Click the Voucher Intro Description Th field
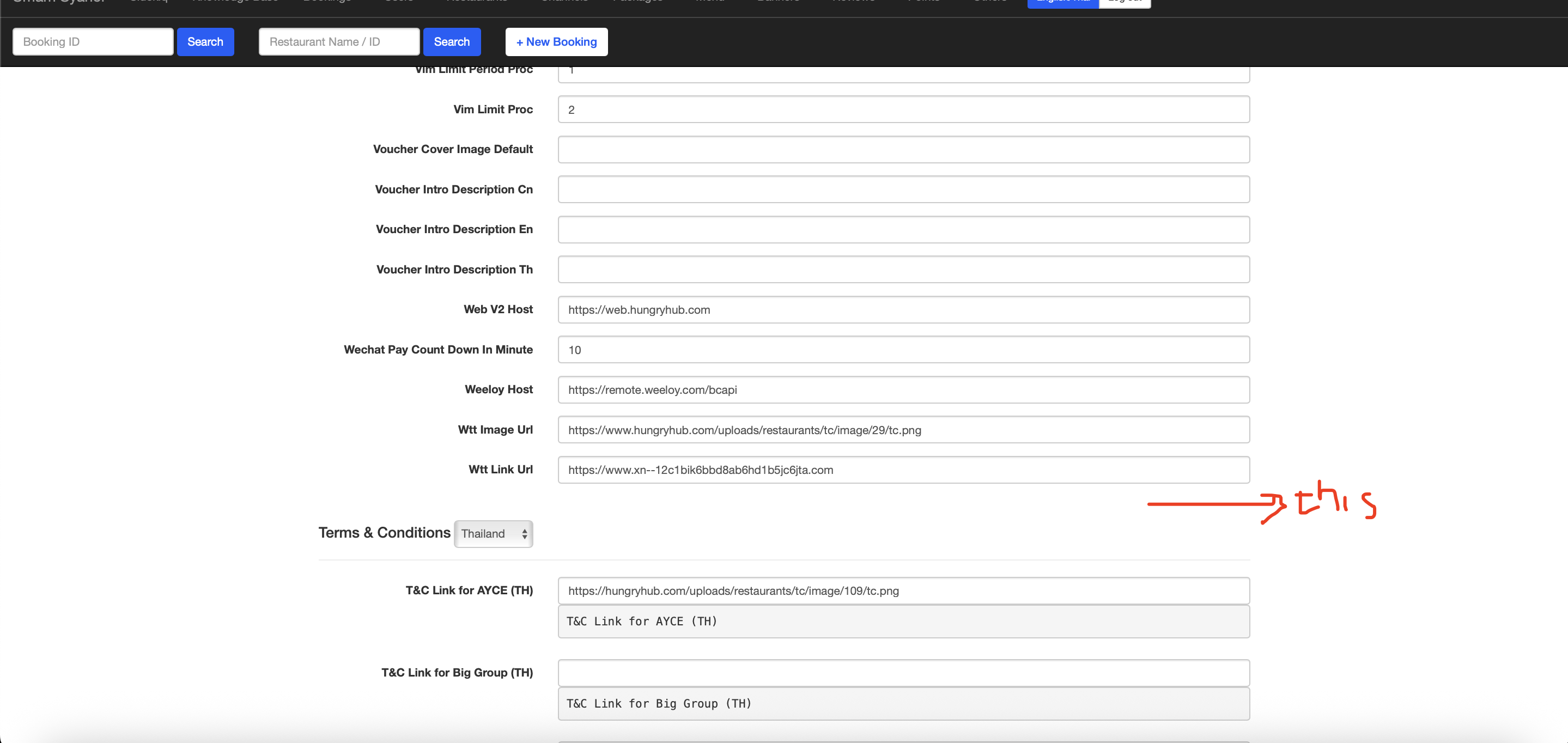The image size is (1568, 743). click(903, 270)
